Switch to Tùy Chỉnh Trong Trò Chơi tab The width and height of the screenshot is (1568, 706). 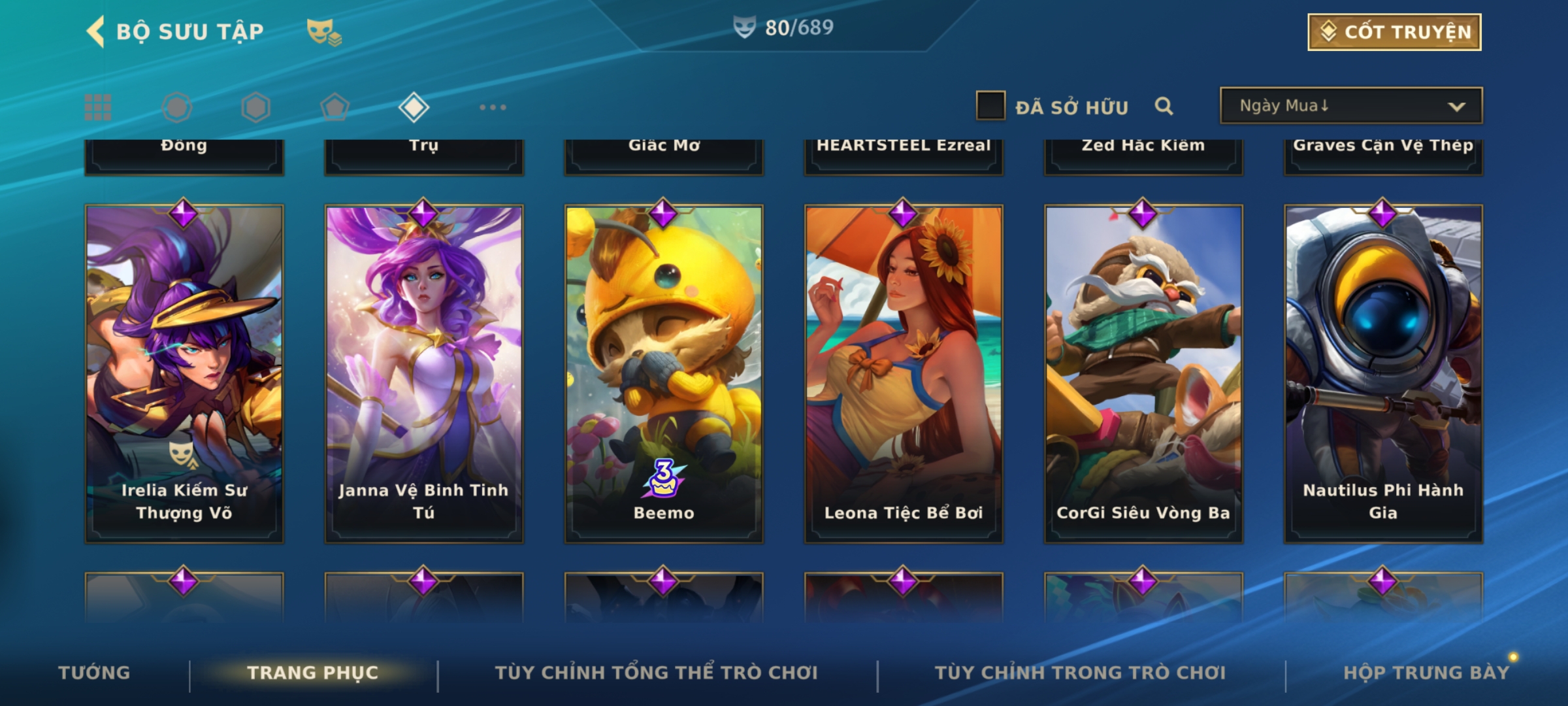point(1080,673)
